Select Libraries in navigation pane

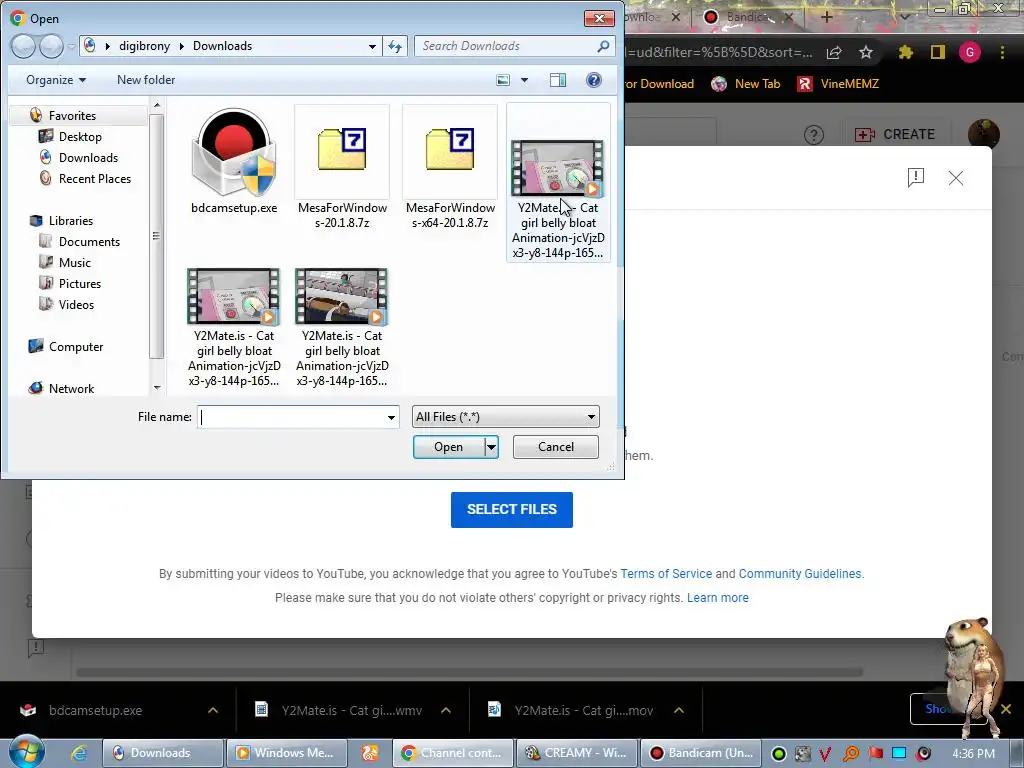tap(71, 221)
